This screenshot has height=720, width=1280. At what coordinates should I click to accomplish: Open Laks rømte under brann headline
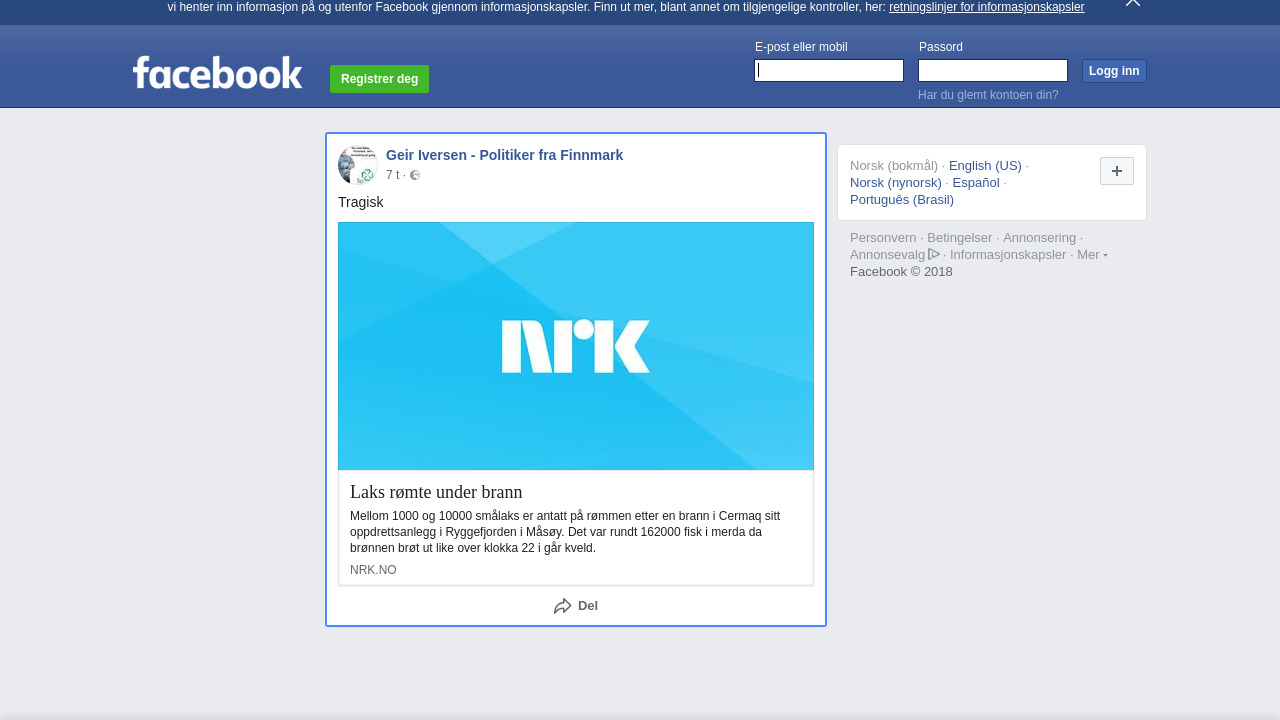click(x=436, y=492)
